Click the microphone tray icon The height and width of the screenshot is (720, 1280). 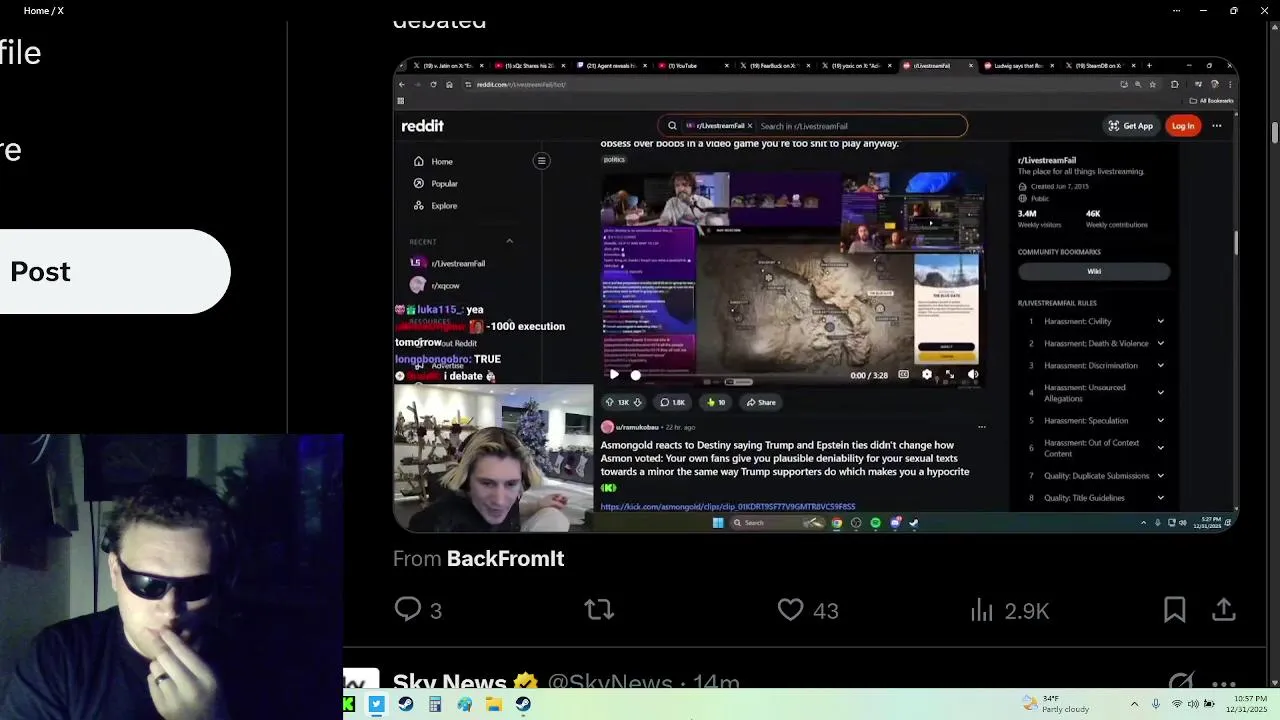tap(1155, 704)
